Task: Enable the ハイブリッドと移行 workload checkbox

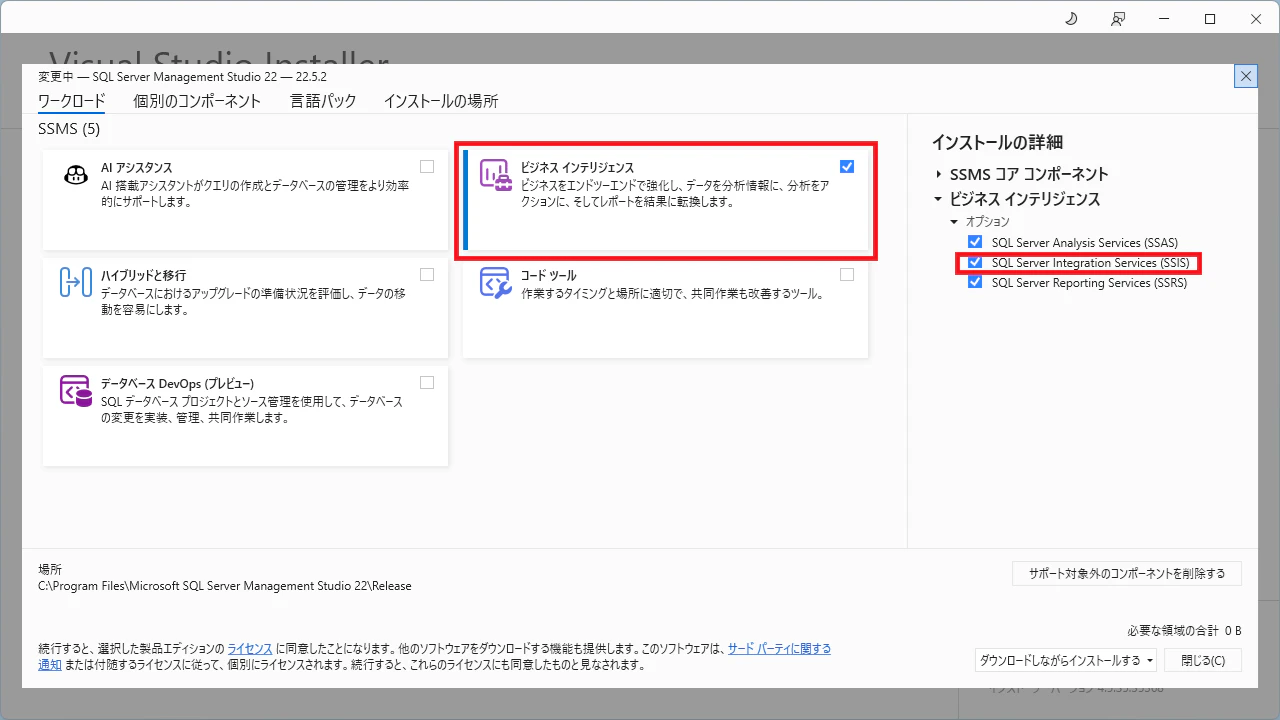Action: 427,274
